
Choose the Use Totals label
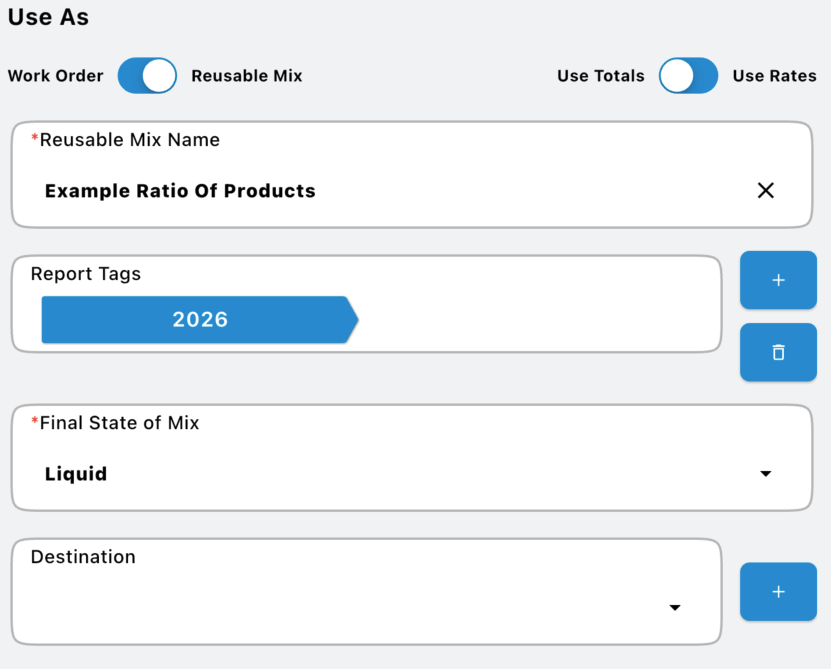coord(600,76)
